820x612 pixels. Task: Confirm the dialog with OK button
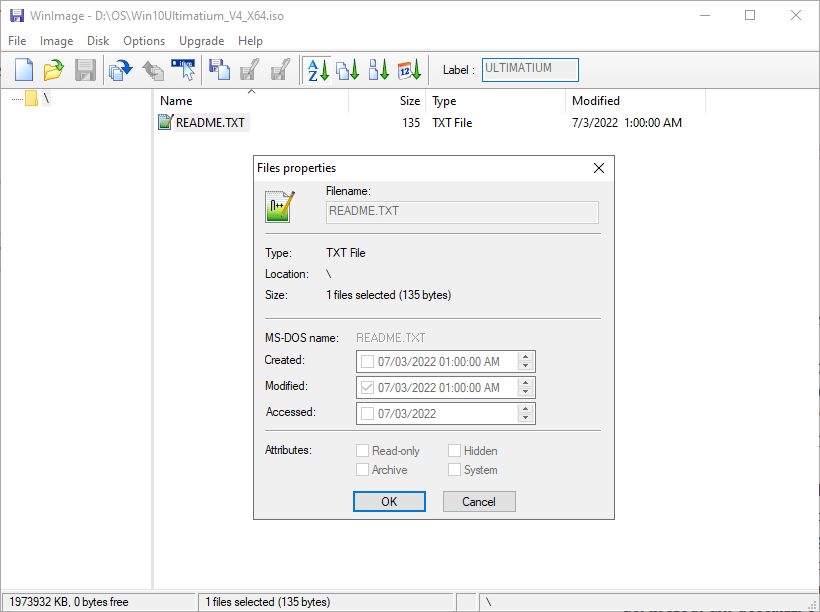pos(389,502)
